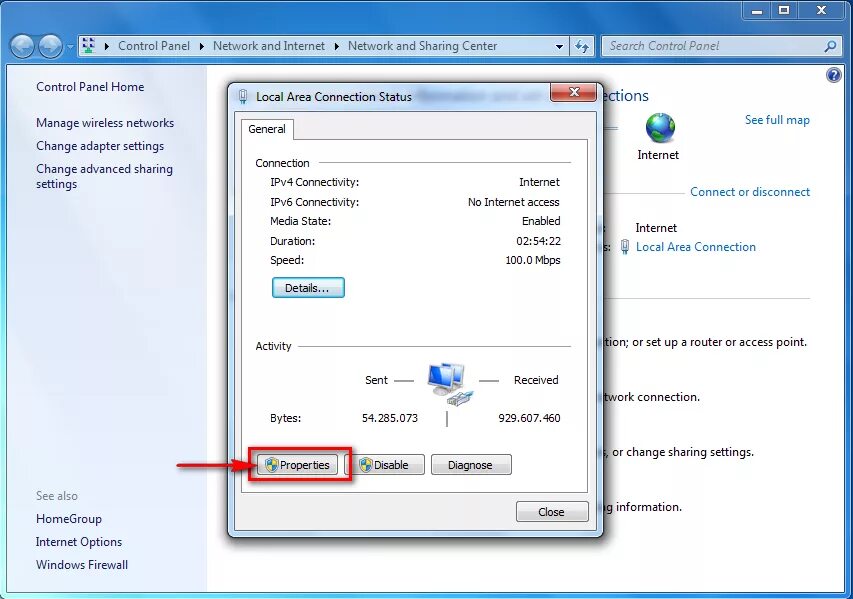Click the IPv6 value No Internet access
853x599 pixels.
pyautogui.click(x=514, y=202)
